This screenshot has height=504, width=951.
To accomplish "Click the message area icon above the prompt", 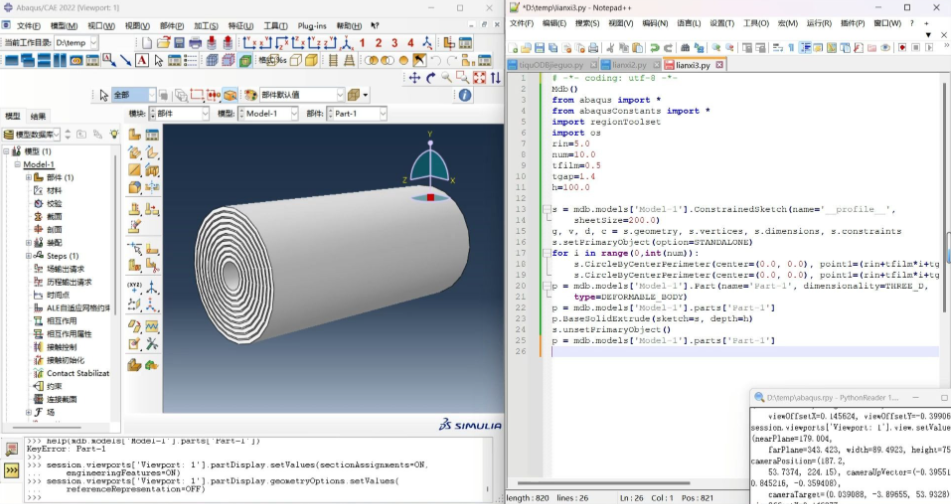I will coord(12,449).
